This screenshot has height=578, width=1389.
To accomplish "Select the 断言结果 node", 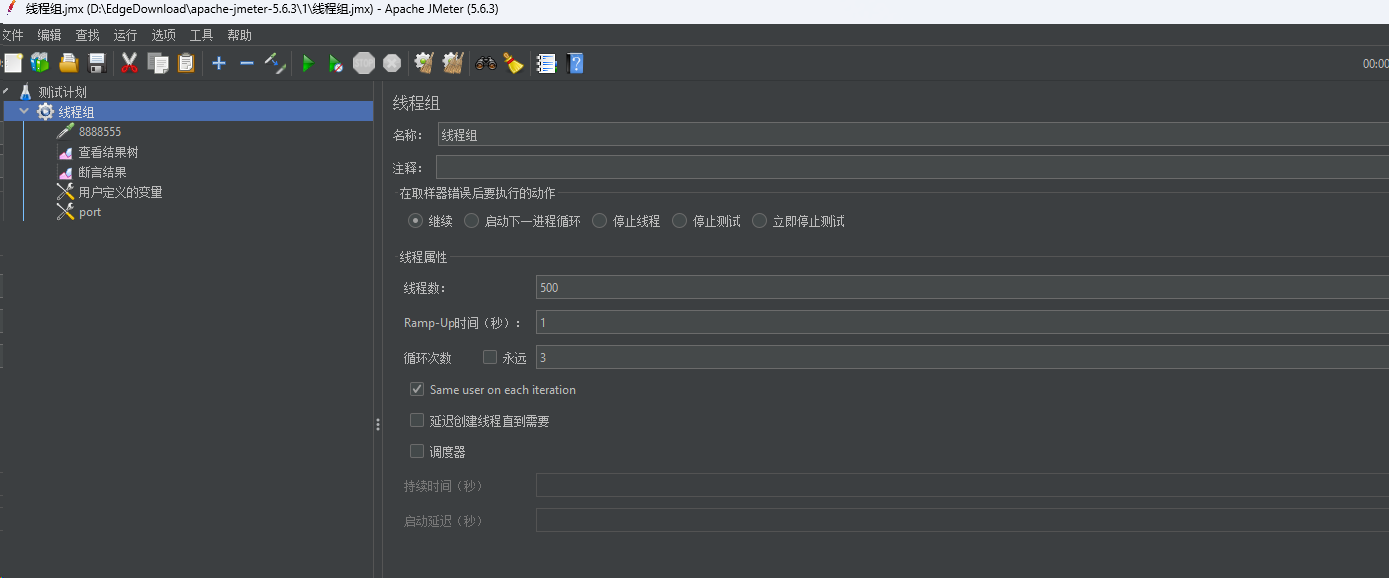I will 102,172.
